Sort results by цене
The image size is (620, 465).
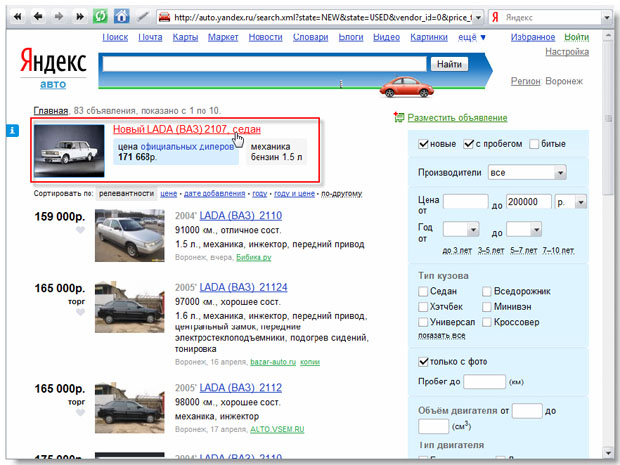168,193
